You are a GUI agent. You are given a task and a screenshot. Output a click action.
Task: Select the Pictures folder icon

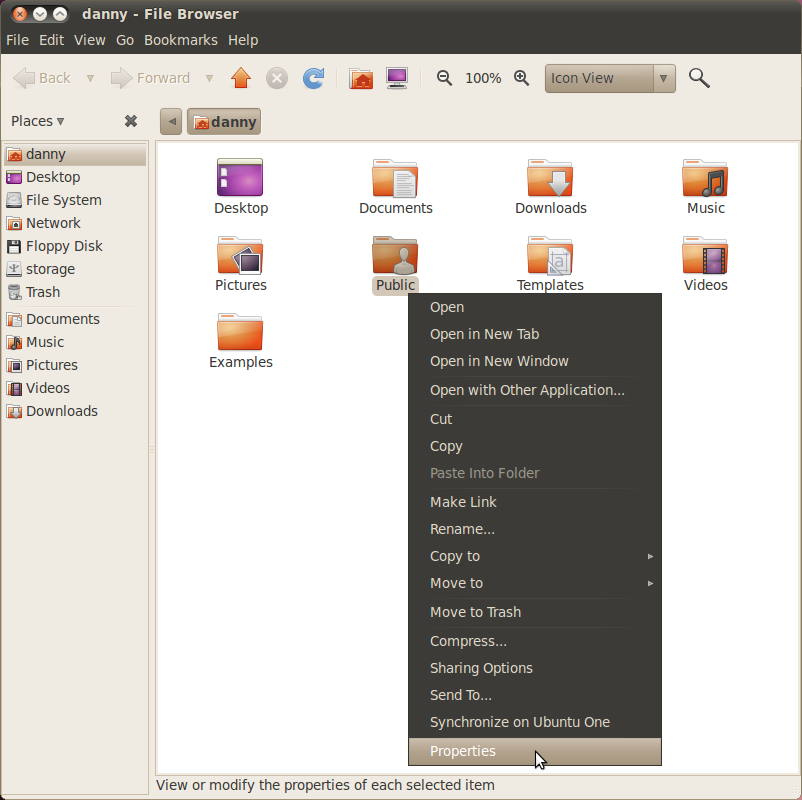coord(240,255)
